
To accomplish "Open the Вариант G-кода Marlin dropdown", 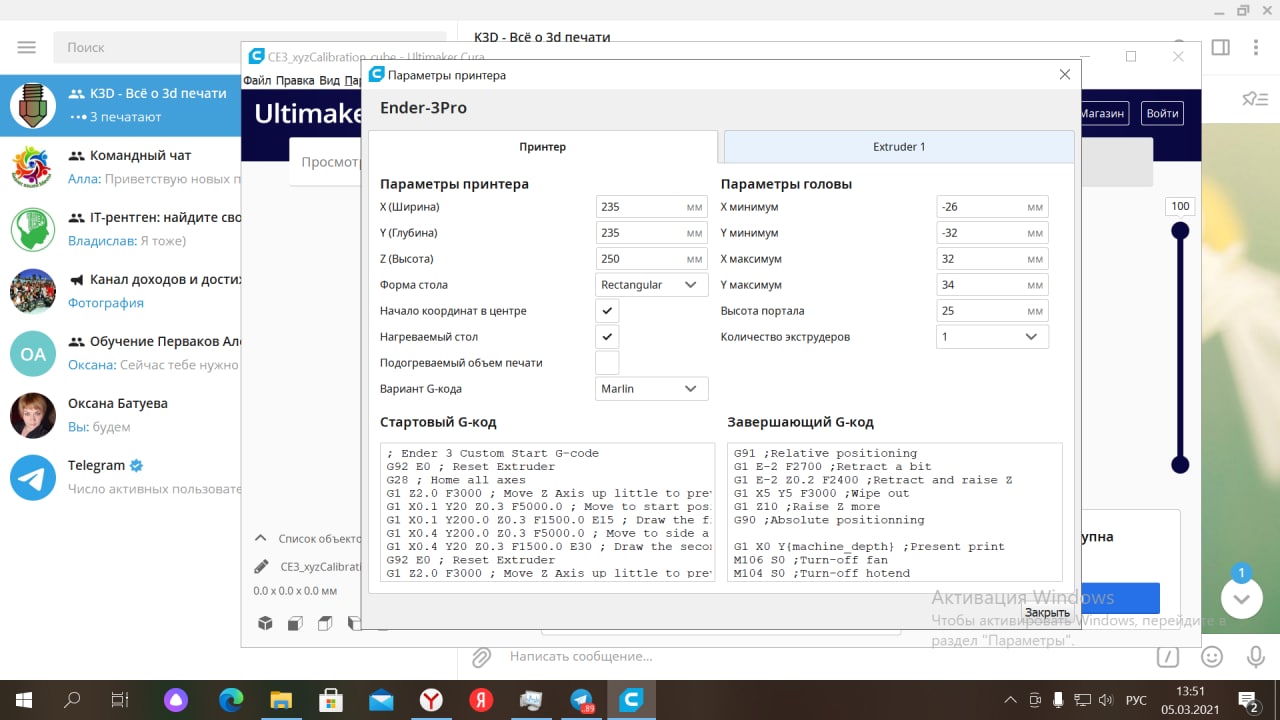I will (652, 389).
